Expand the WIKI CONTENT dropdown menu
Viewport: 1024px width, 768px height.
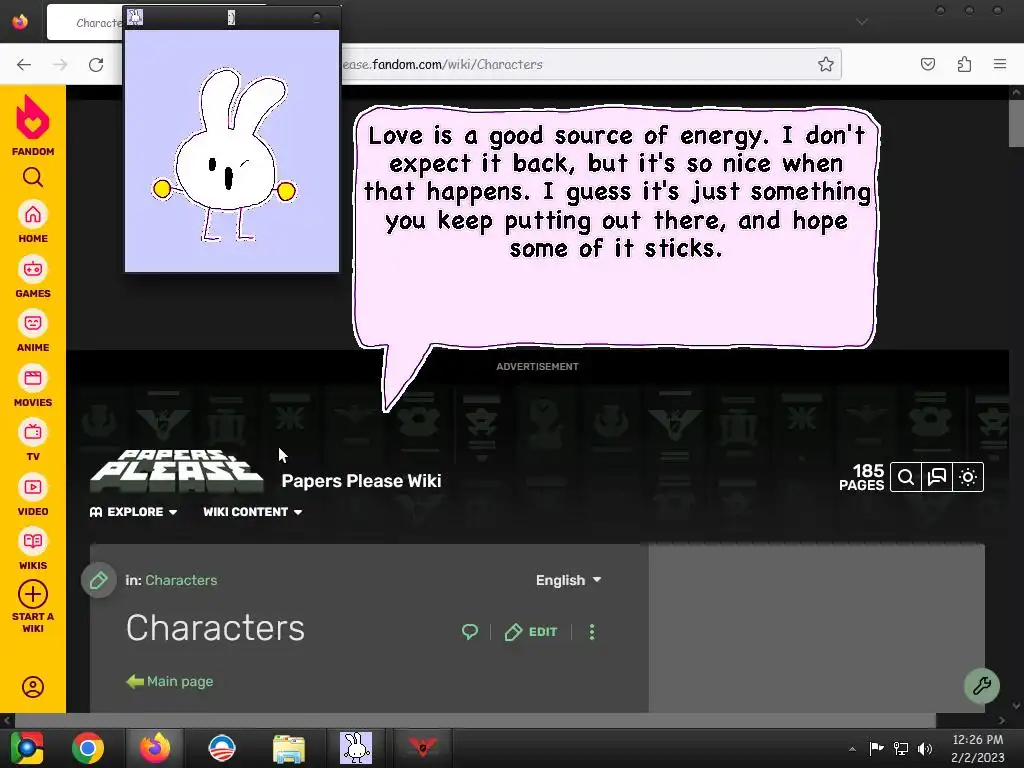pos(252,512)
